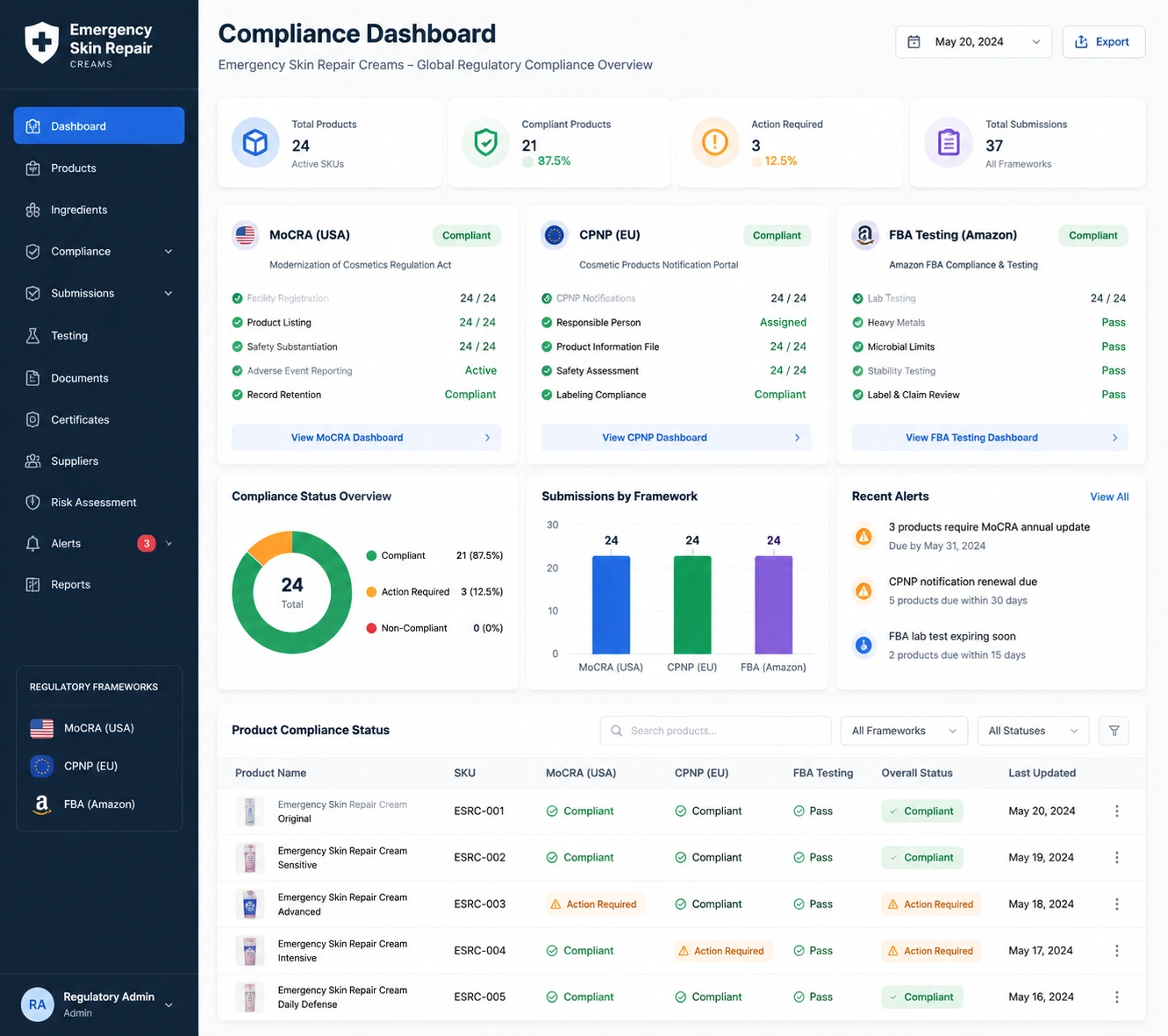The width and height of the screenshot is (1168, 1036).
Task: Click the Reports icon in sidebar
Action: coord(32,585)
